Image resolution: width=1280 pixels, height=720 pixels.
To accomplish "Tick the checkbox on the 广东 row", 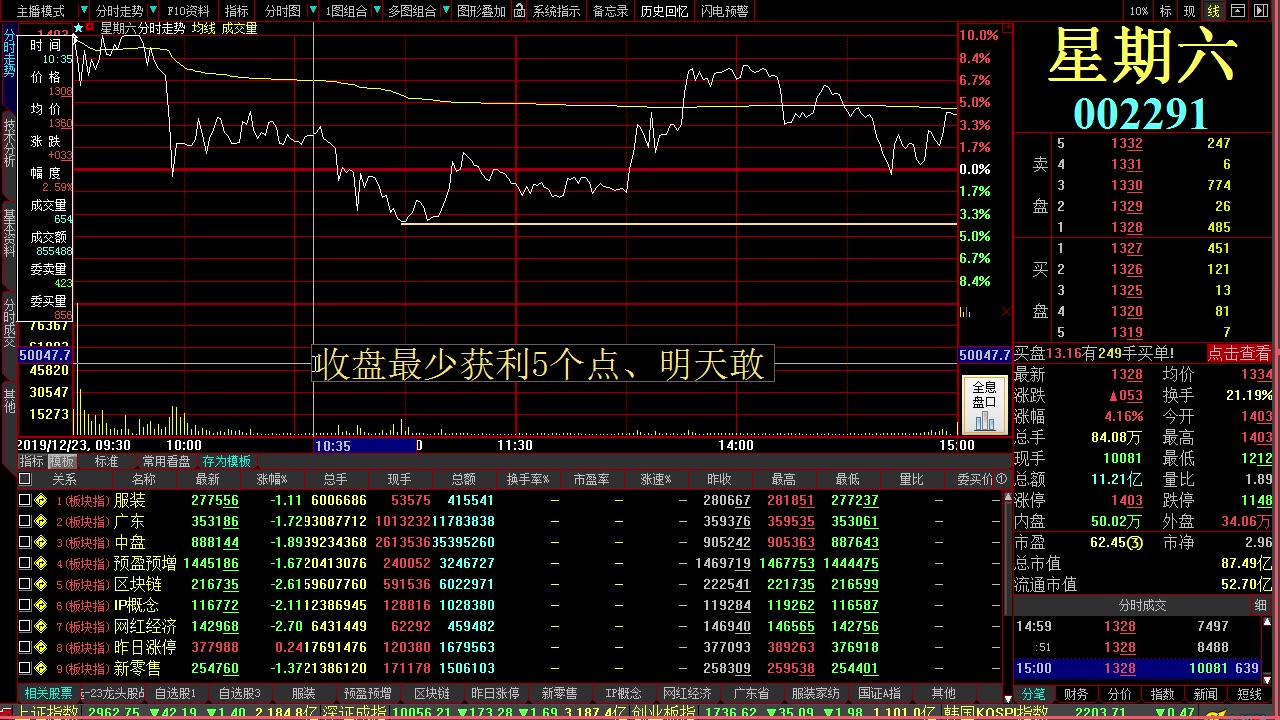I will pyautogui.click(x=25, y=521).
